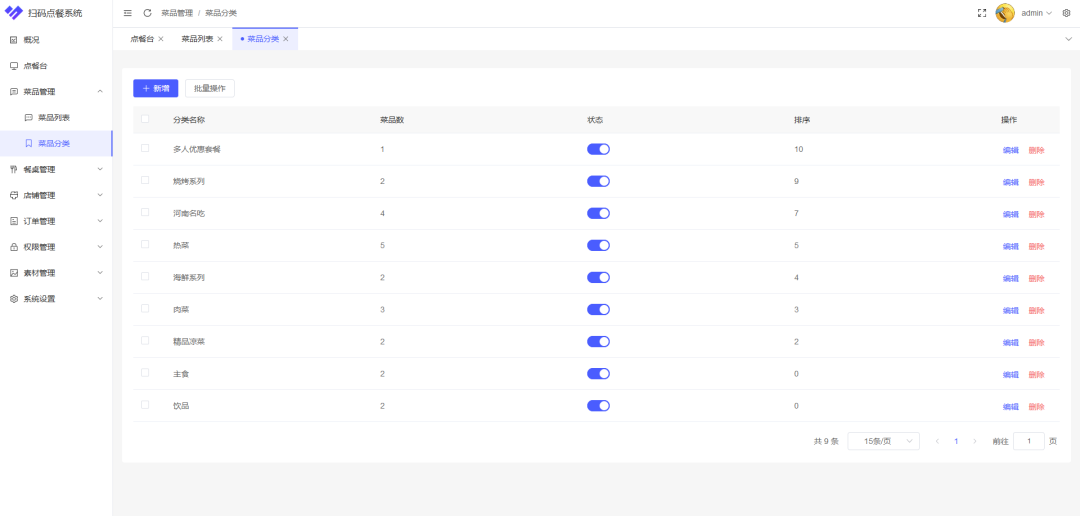Click the refresh page icon
Image resolution: width=1080 pixels, height=516 pixels.
click(148, 13)
